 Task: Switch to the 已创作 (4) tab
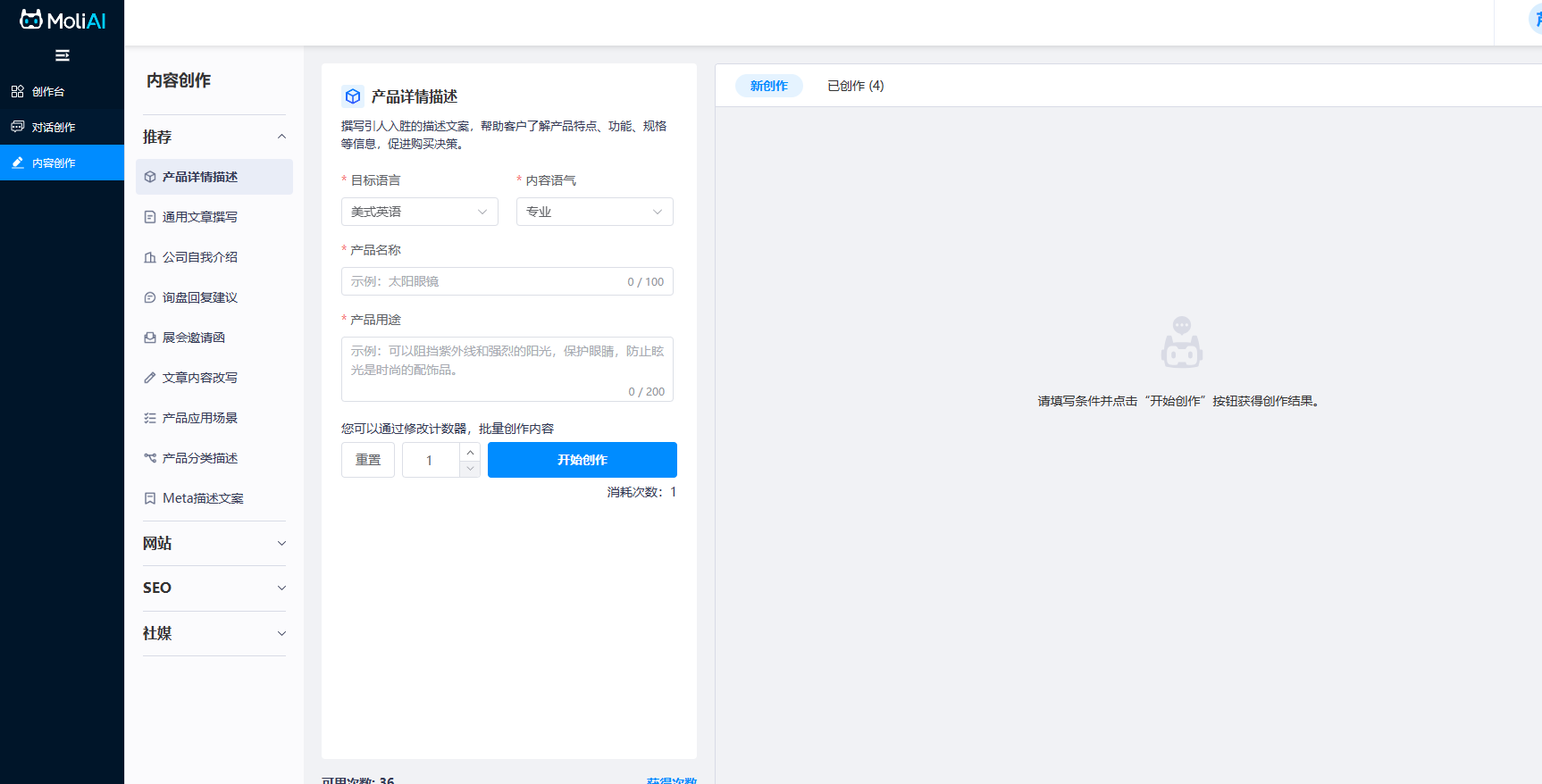point(855,86)
